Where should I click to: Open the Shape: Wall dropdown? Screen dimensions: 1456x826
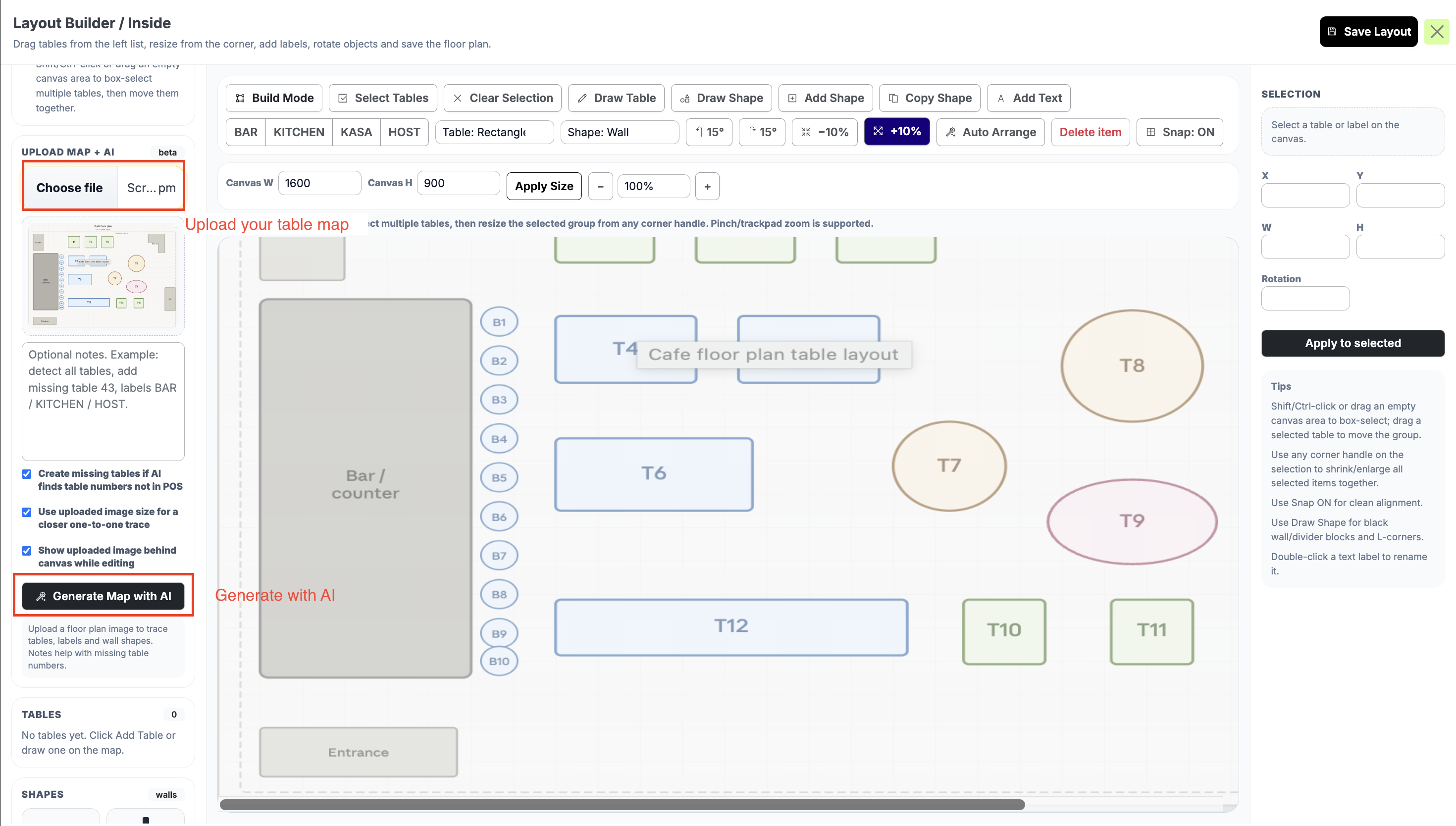620,132
